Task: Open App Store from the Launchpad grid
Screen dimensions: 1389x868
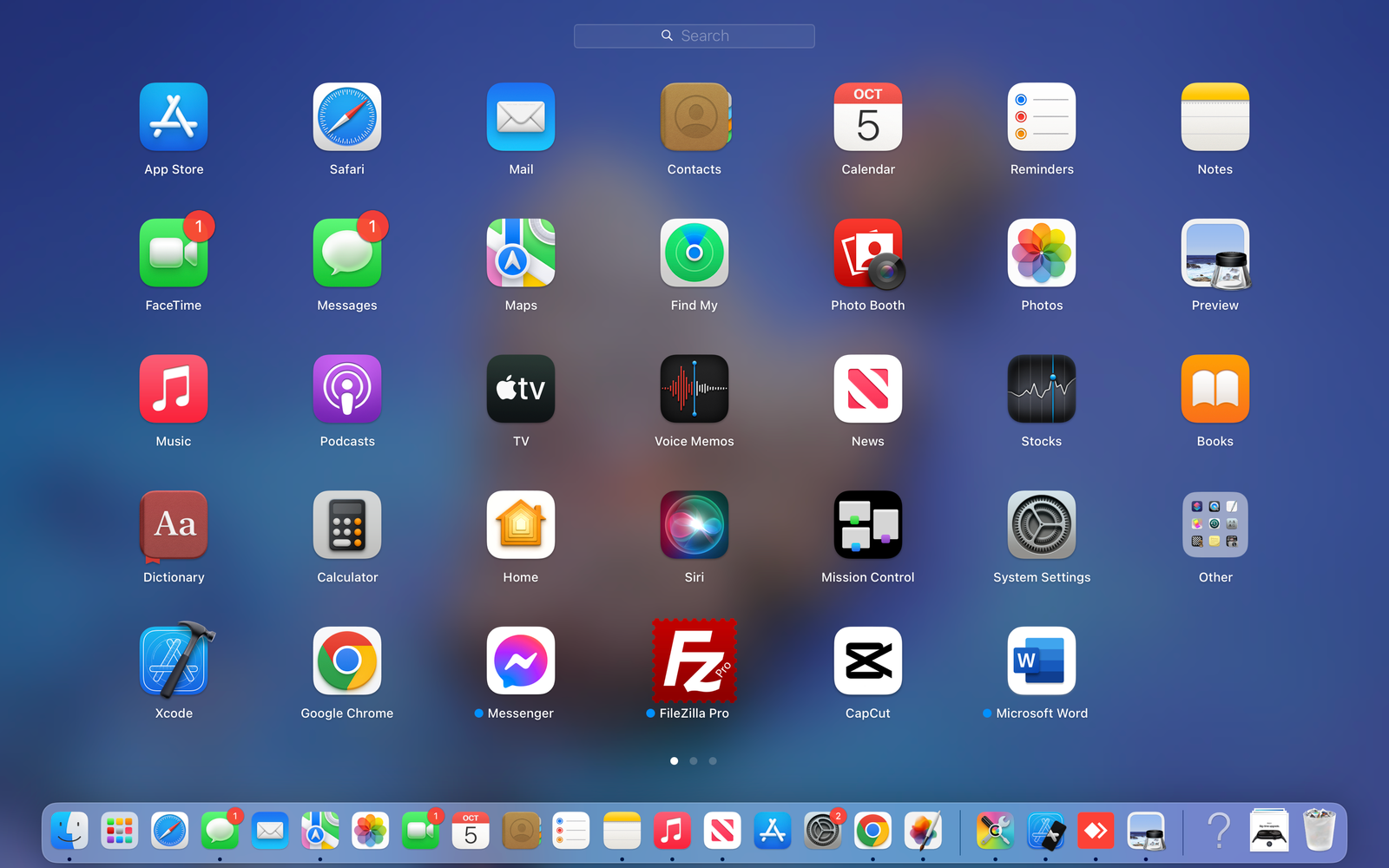Action: tap(174, 117)
